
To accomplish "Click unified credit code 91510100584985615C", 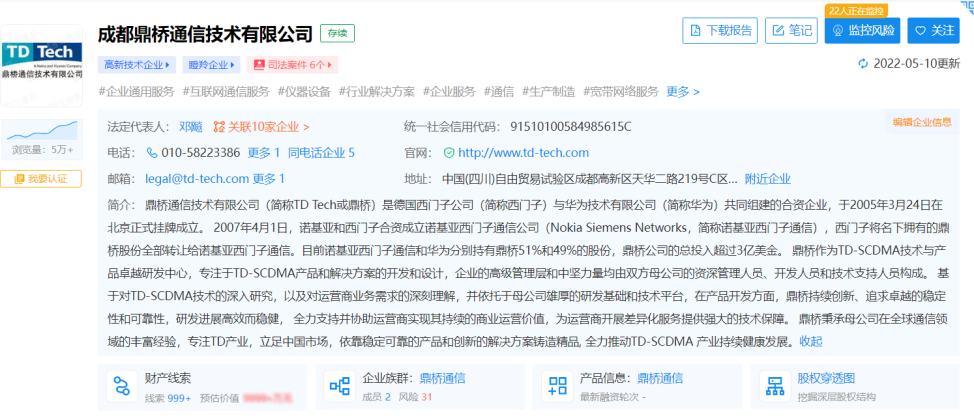I will (571, 127).
